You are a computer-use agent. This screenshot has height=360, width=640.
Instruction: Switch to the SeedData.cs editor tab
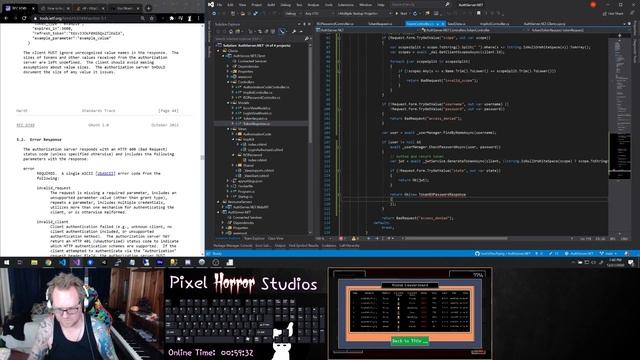[x=457, y=24]
